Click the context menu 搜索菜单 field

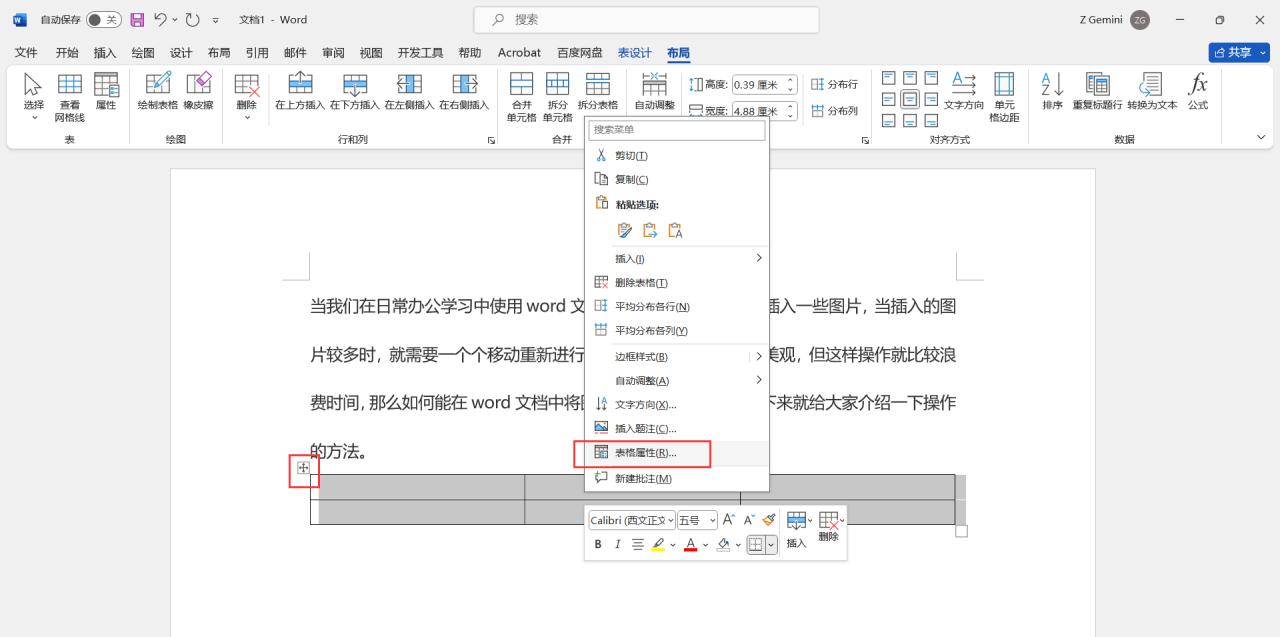click(x=677, y=130)
